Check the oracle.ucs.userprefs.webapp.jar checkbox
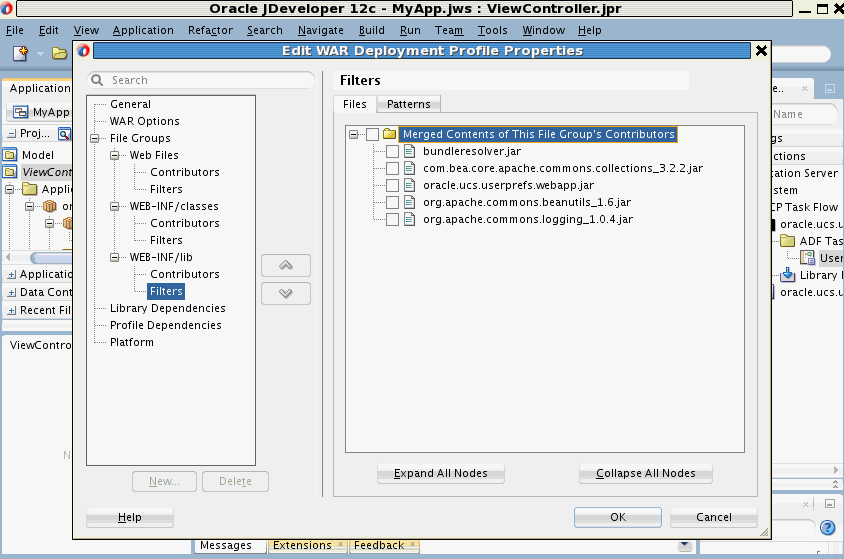844x559 pixels. coord(392,186)
